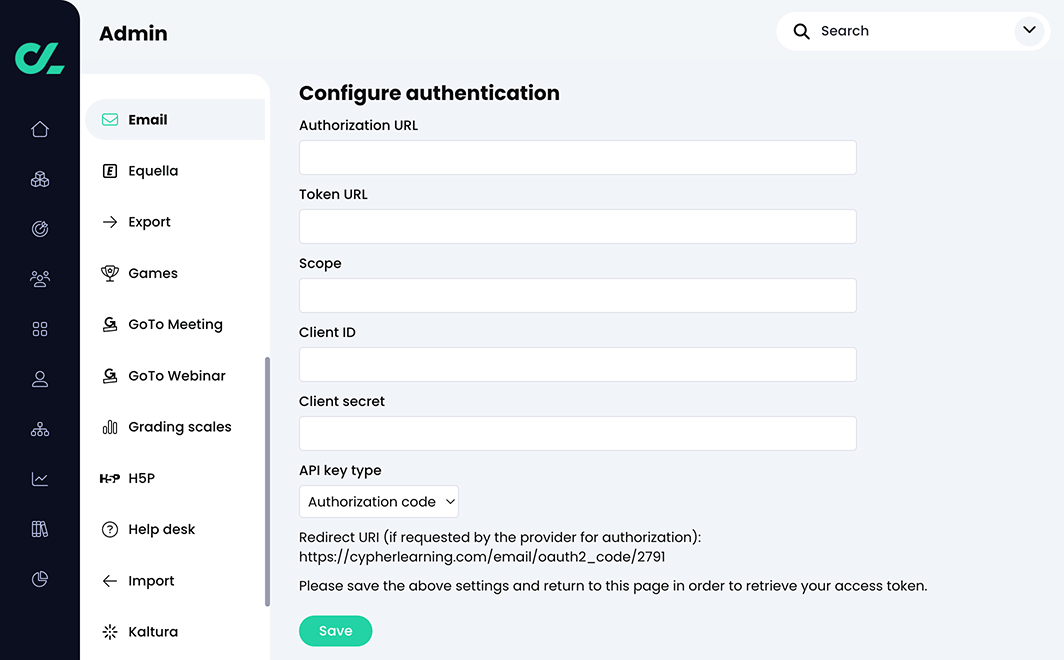1064x660 pixels.
Task: Click the oauth2_code redirect URI link
Action: [482, 556]
